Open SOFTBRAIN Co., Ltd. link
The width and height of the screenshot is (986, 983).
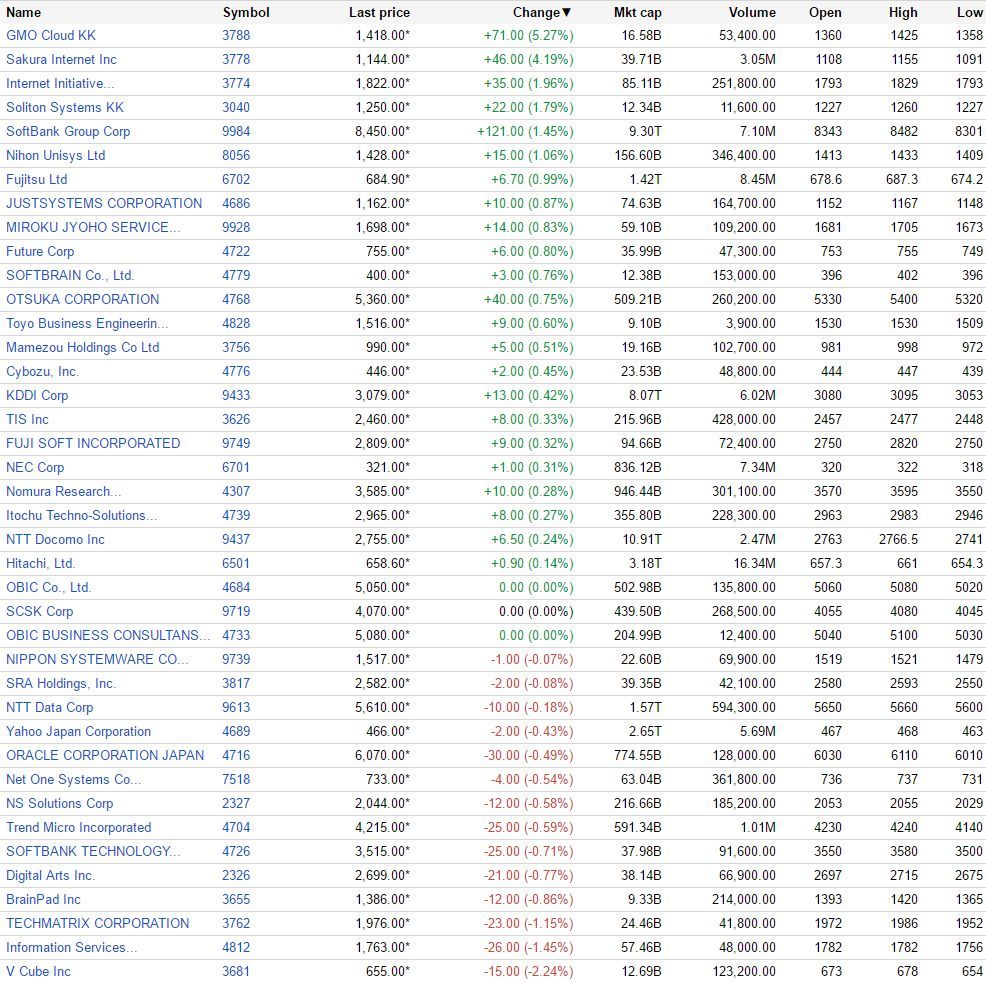[70, 275]
